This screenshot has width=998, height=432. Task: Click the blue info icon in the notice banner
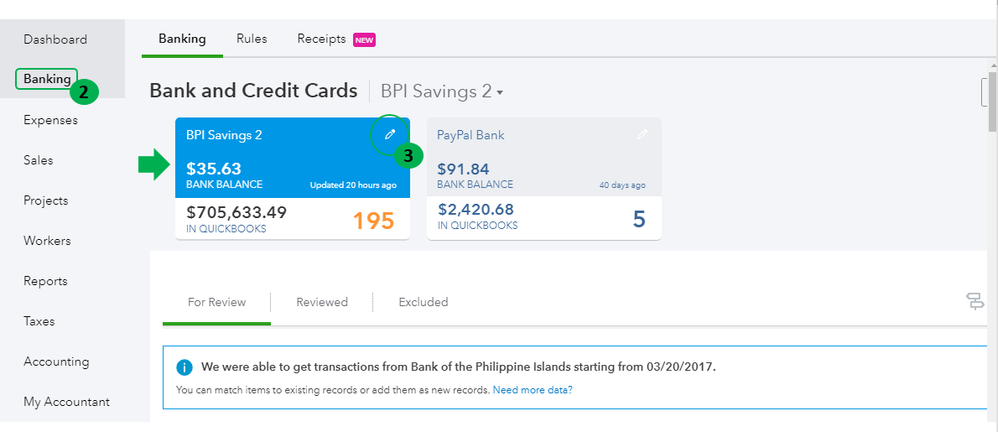[184, 367]
